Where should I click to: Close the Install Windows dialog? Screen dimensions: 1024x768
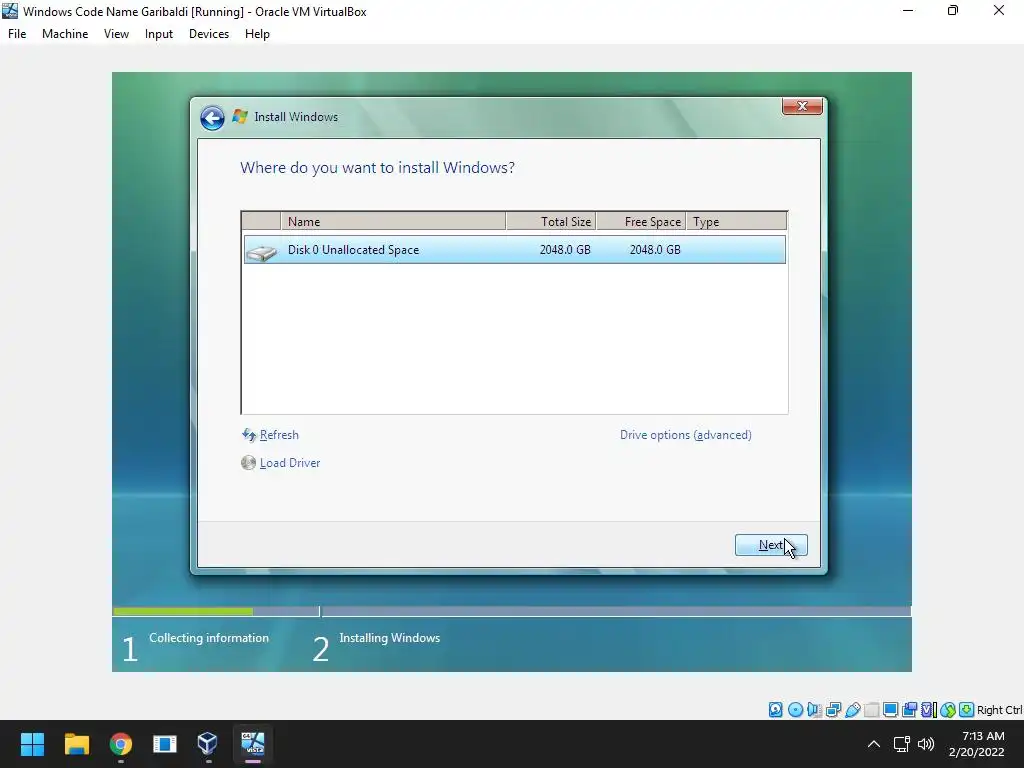[802, 106]
